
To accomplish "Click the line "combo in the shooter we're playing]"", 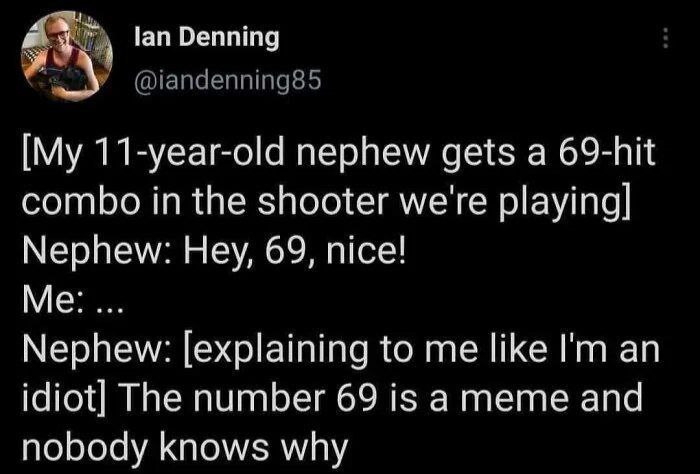I will click(x=326, y=203).
